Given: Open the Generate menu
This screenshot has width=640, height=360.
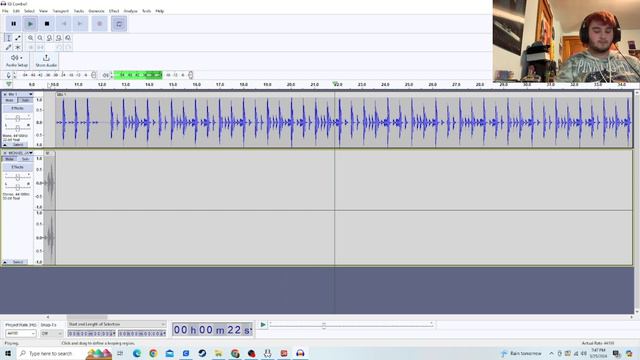Looking at the screenshot, I should coord(96,11).
